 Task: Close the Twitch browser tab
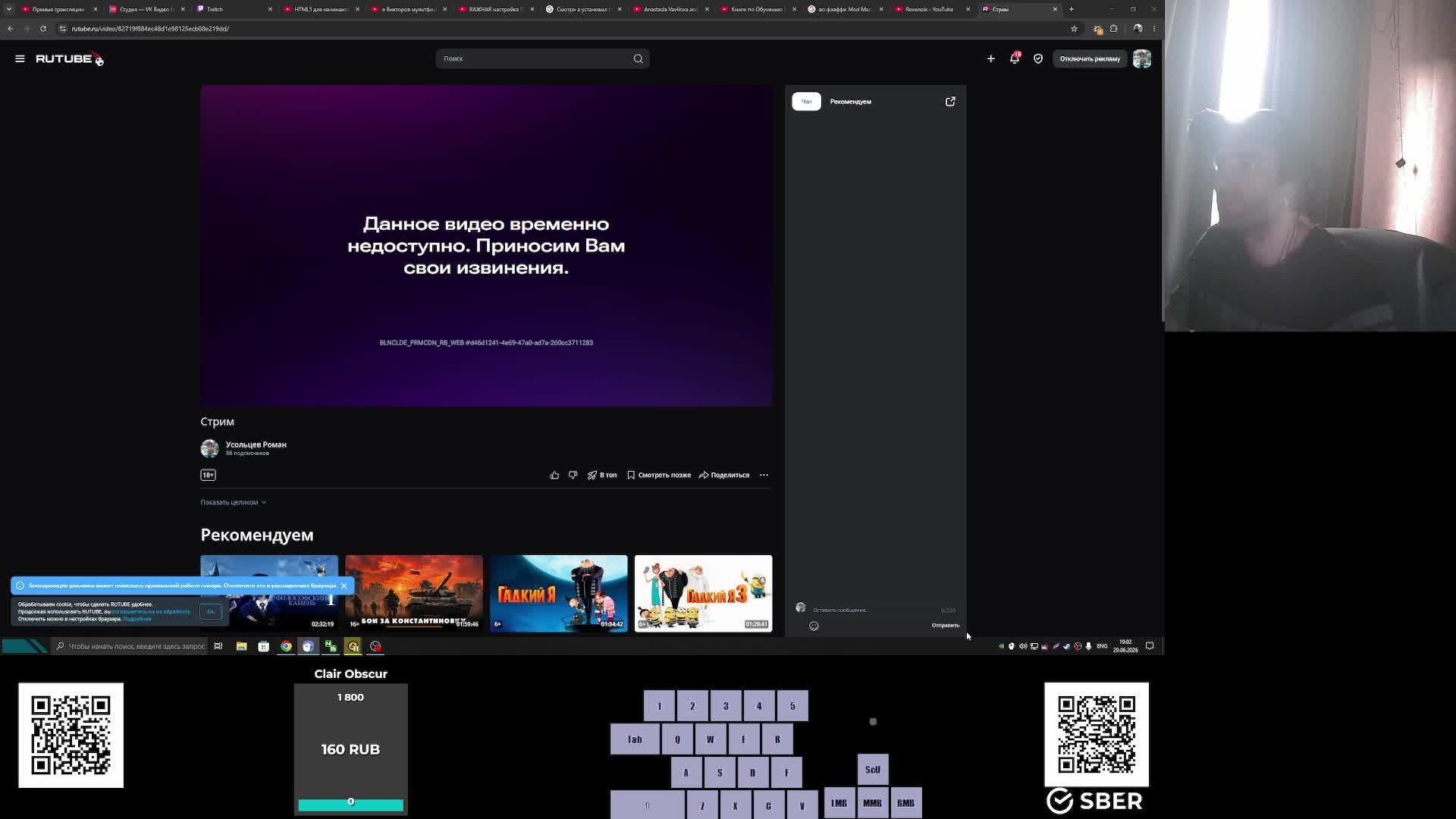pos(270,9)
